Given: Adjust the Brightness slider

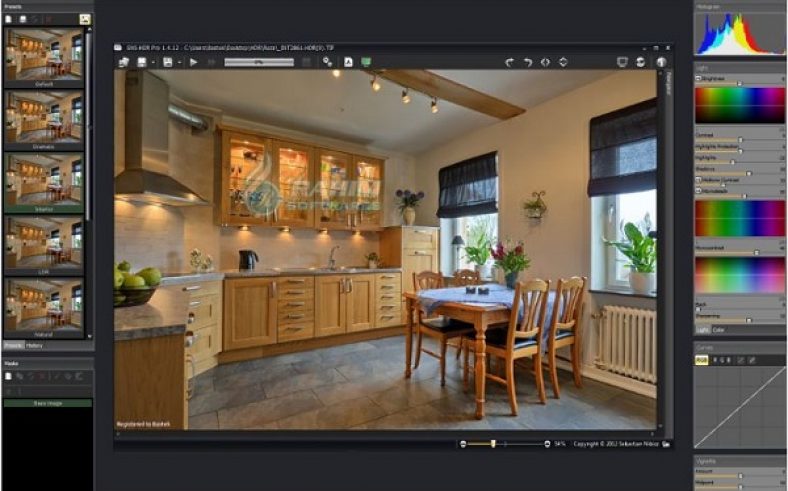Looking at the screenshot, I should click(740, 83).
